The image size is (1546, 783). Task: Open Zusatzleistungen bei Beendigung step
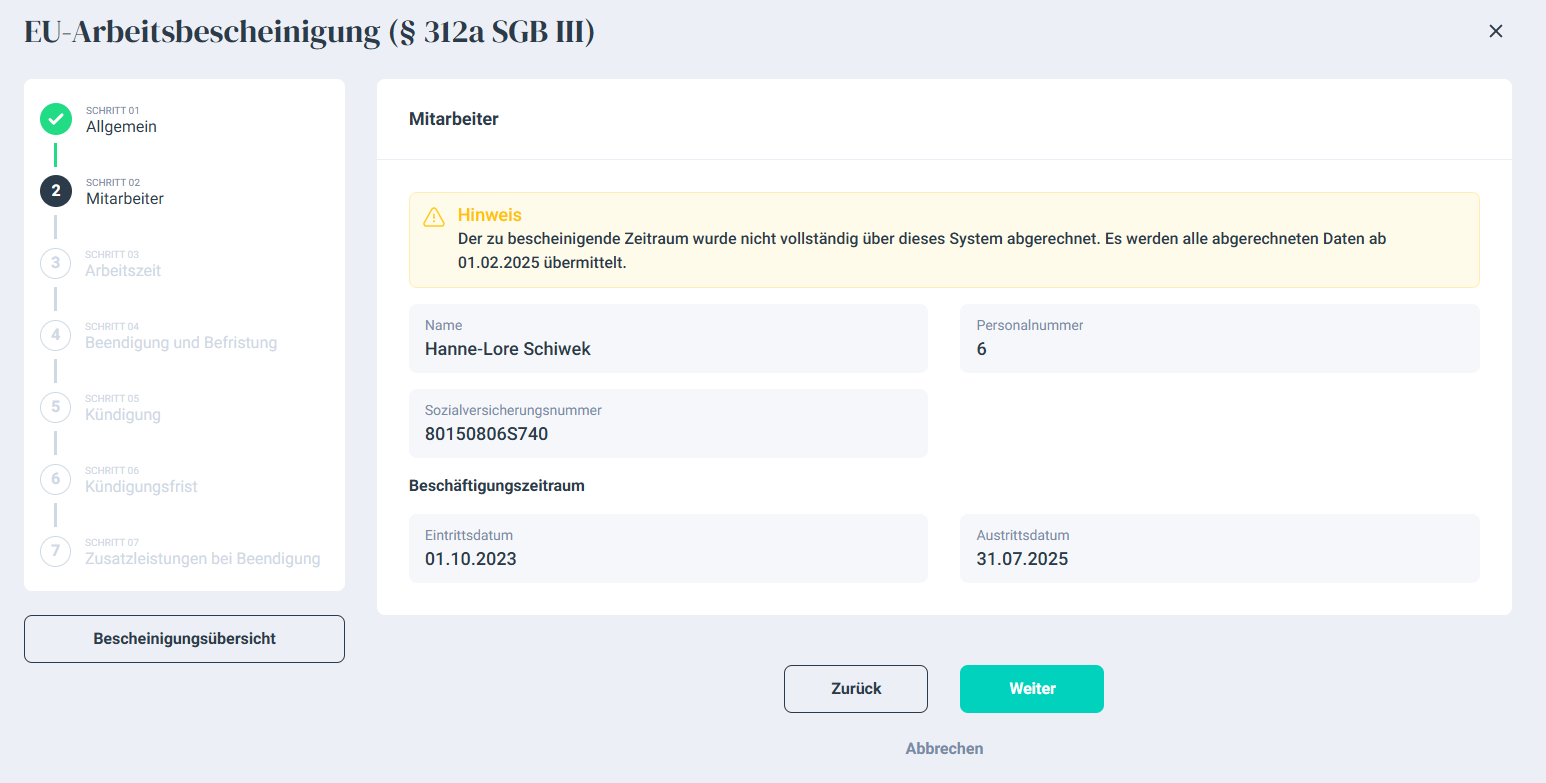pyautogui.click(x=203, y=559)
